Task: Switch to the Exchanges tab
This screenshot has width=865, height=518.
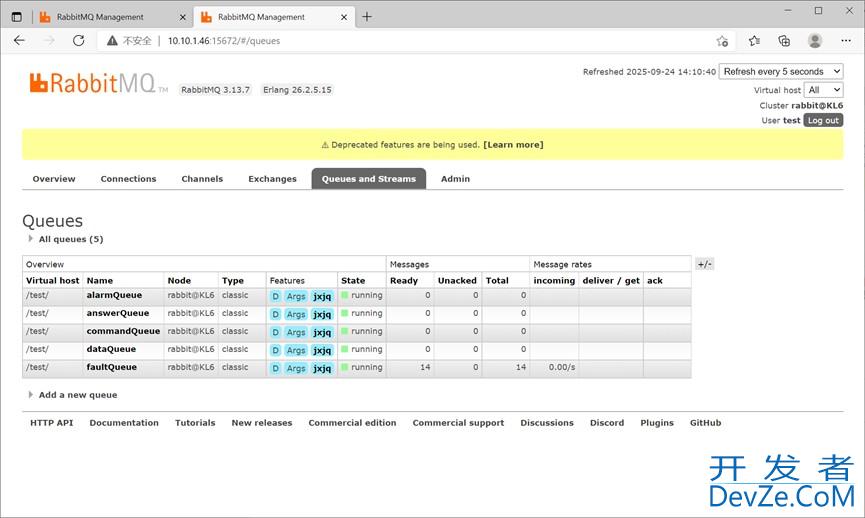Action: [x=272, y=179]
